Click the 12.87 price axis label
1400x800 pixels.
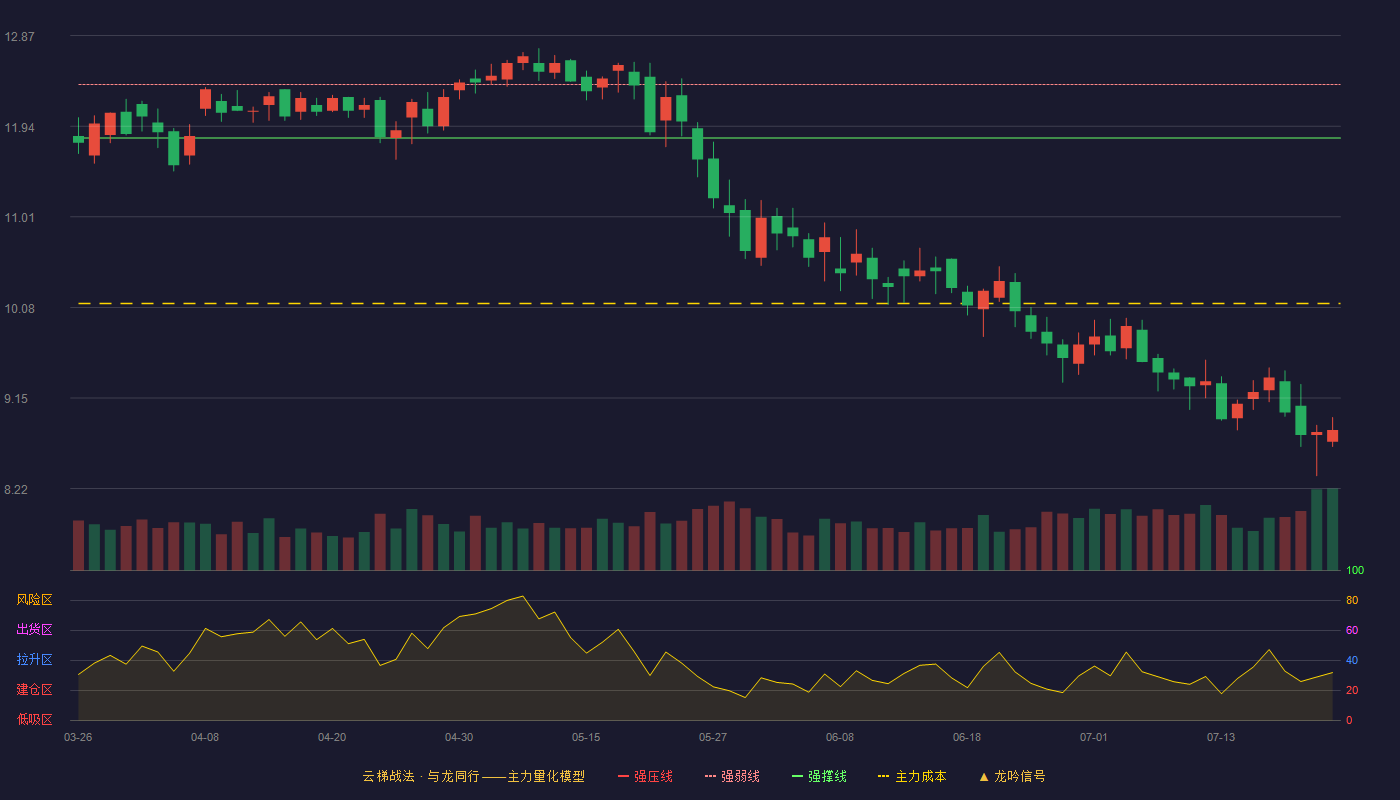click(19, 37)
